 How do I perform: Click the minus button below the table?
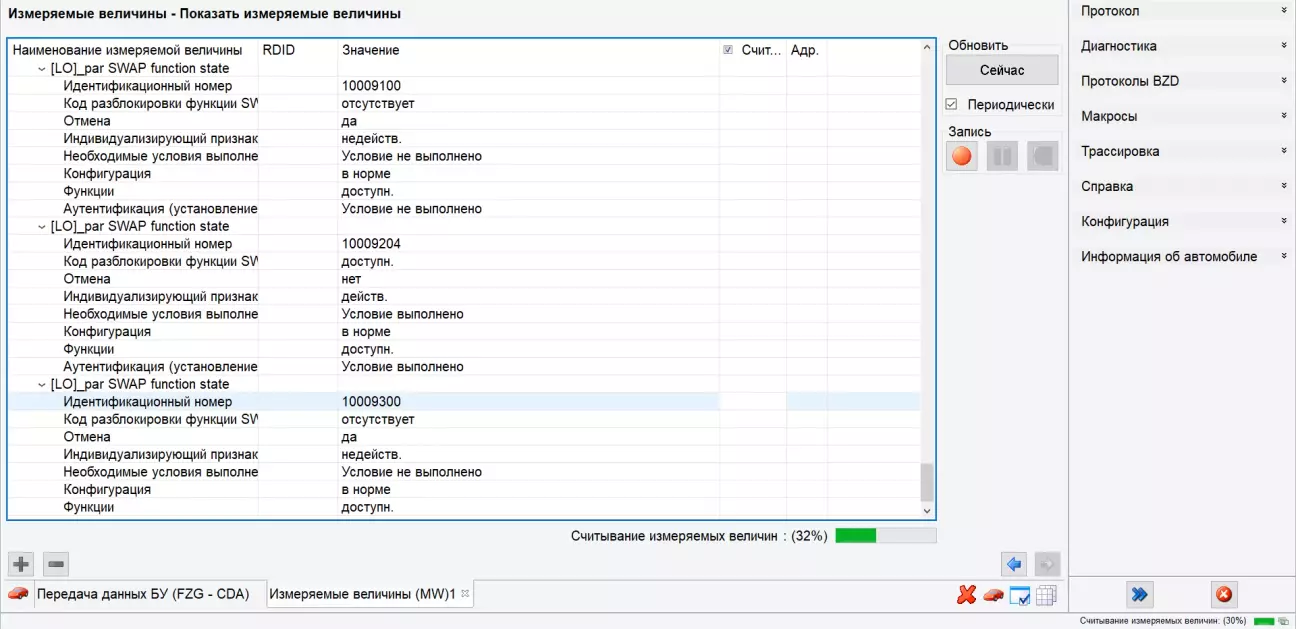[57, 564]
